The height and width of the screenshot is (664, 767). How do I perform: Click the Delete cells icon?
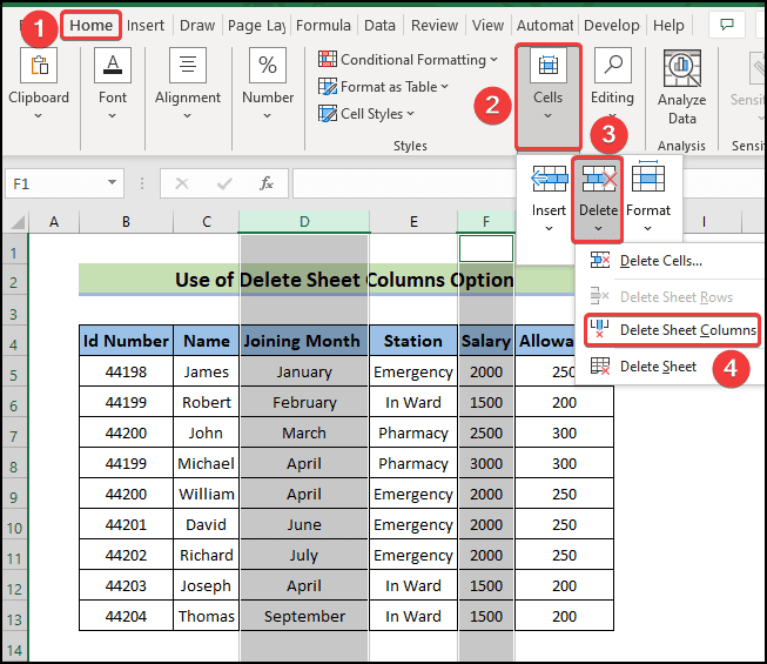point(599,179)
